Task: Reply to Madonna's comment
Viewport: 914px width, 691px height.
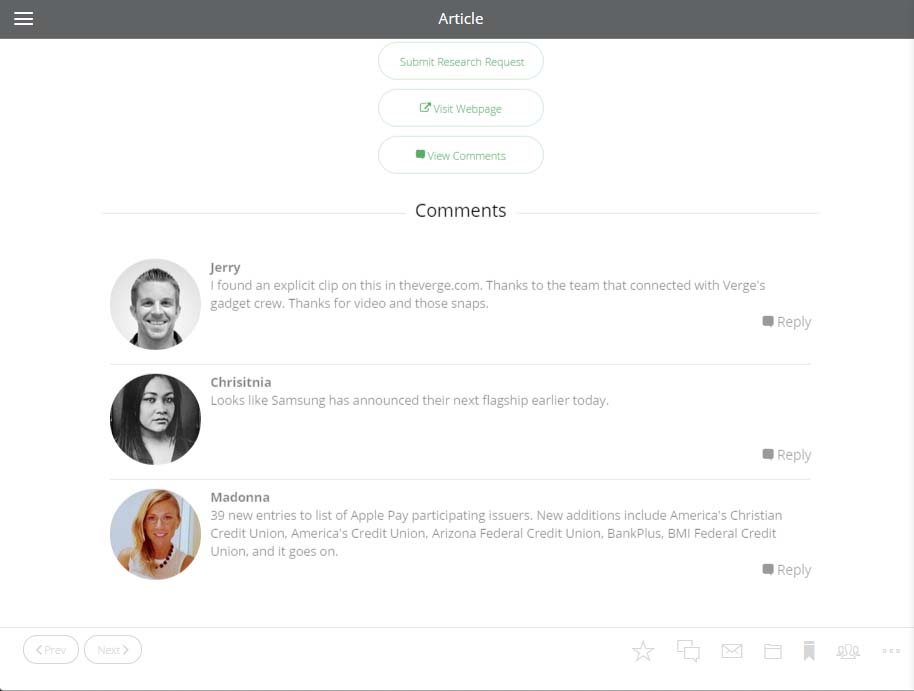Action: point(786,569)
